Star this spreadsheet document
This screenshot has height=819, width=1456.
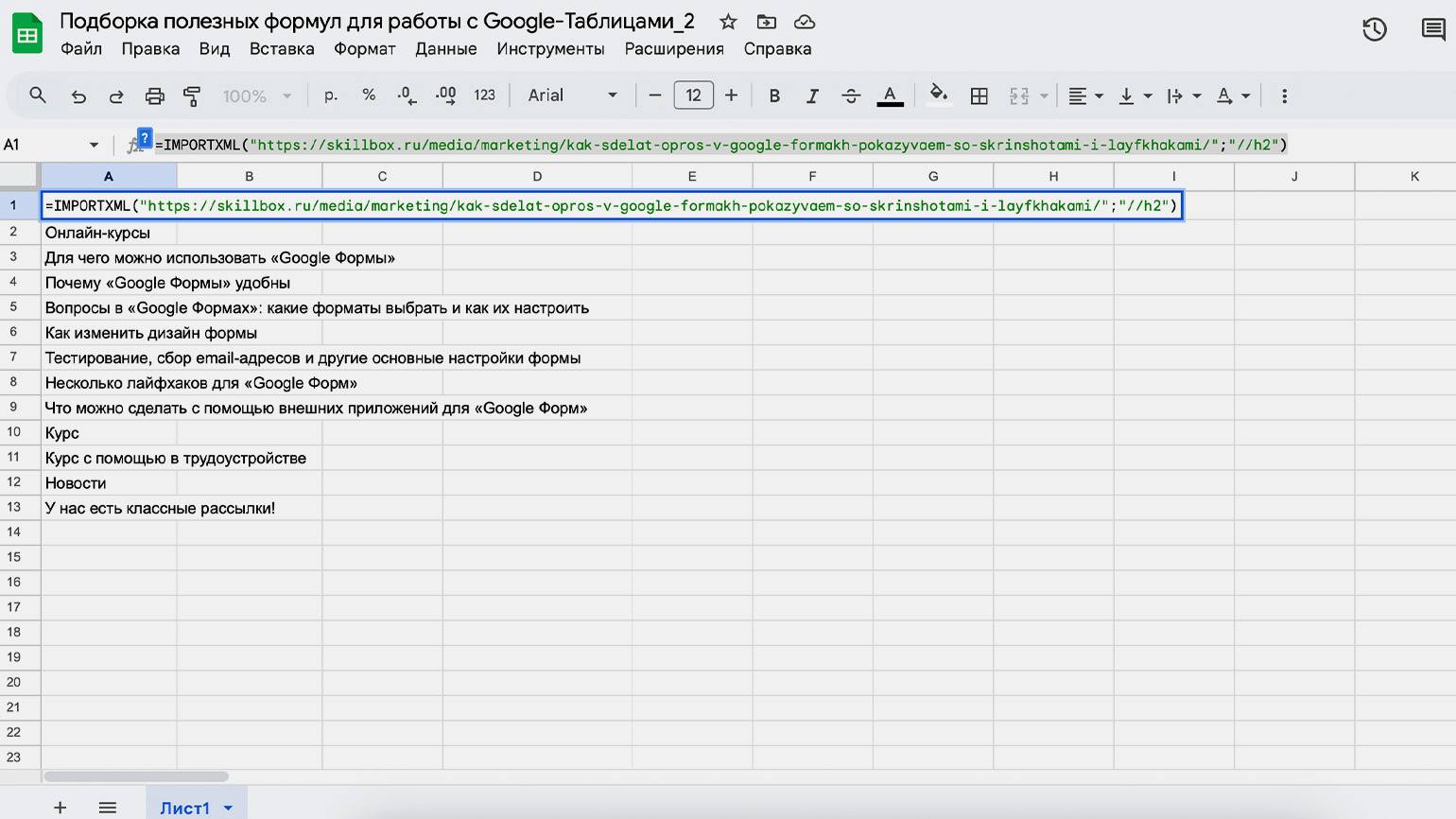tap(728, 22)
